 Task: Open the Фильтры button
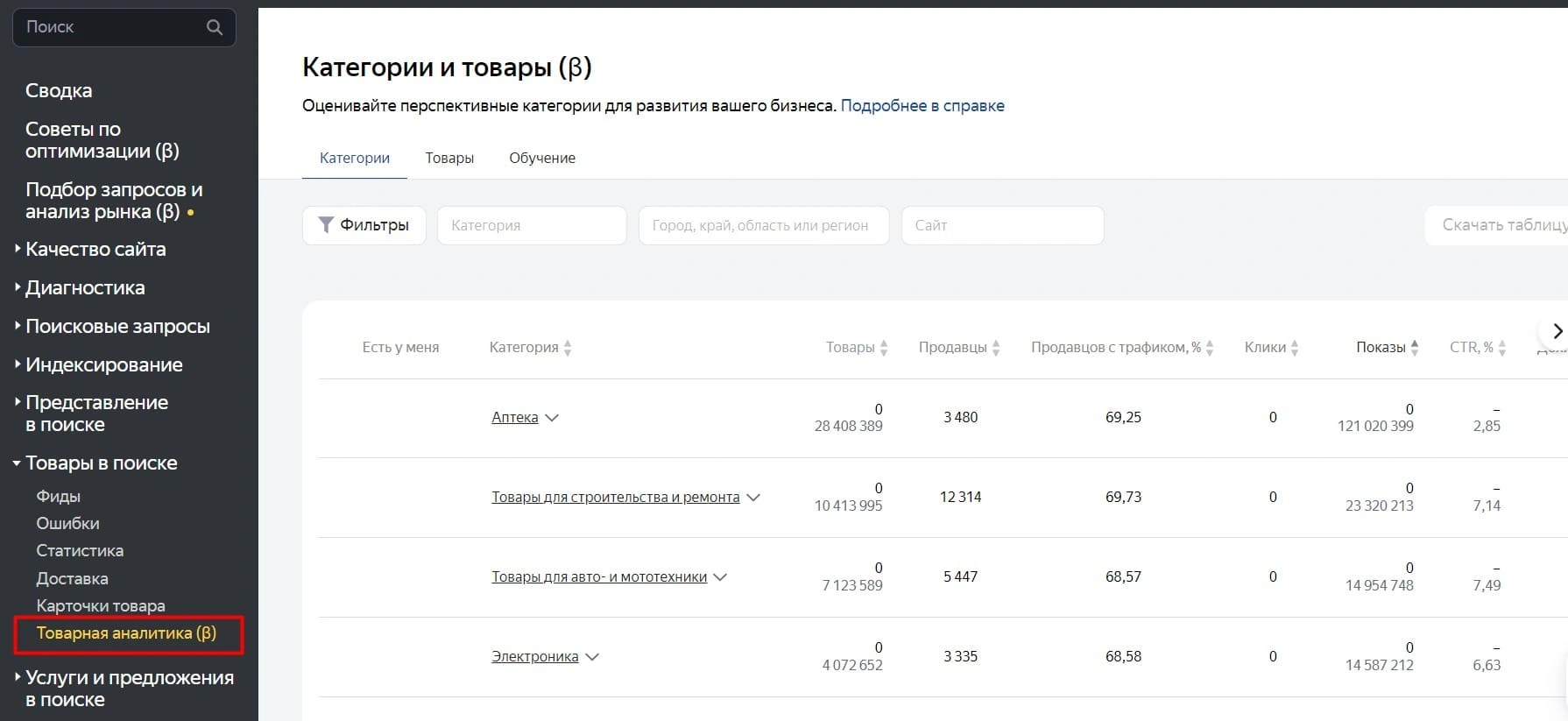pyautogui.click(x=364, y=225)
